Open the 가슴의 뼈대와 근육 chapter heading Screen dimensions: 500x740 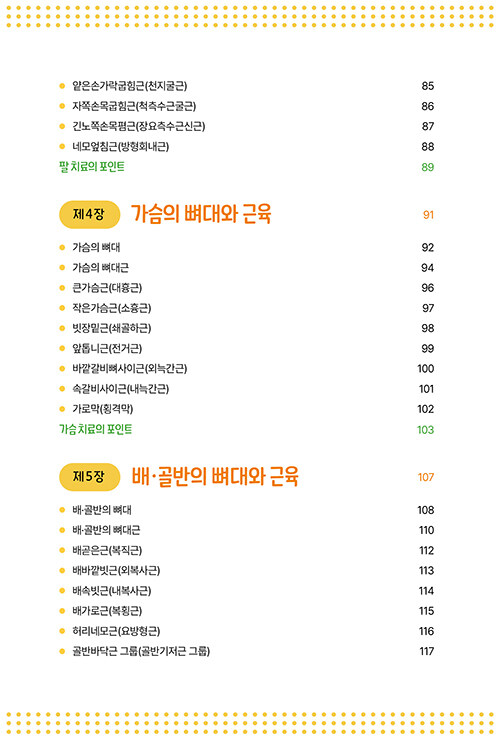(x=201, y=214)
